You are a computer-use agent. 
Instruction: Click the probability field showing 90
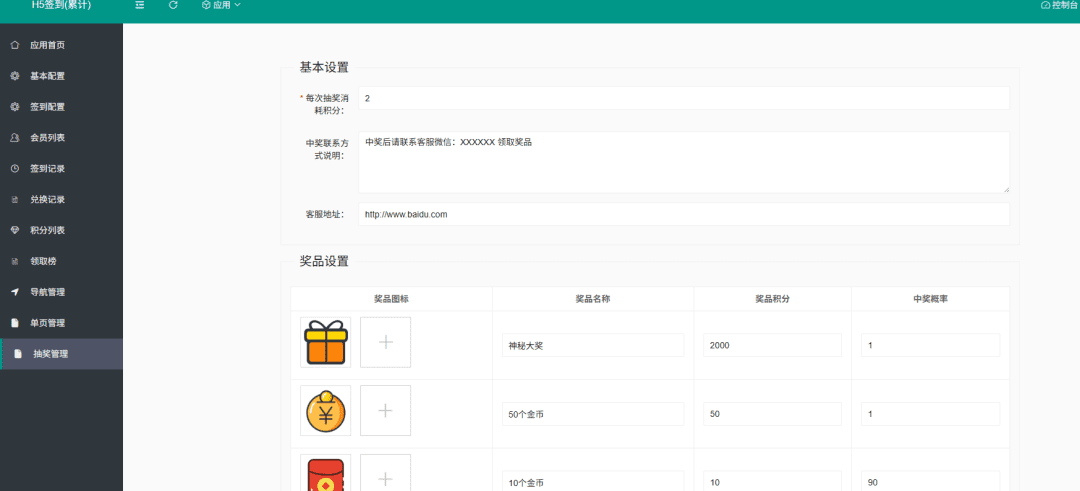[931, 481]
